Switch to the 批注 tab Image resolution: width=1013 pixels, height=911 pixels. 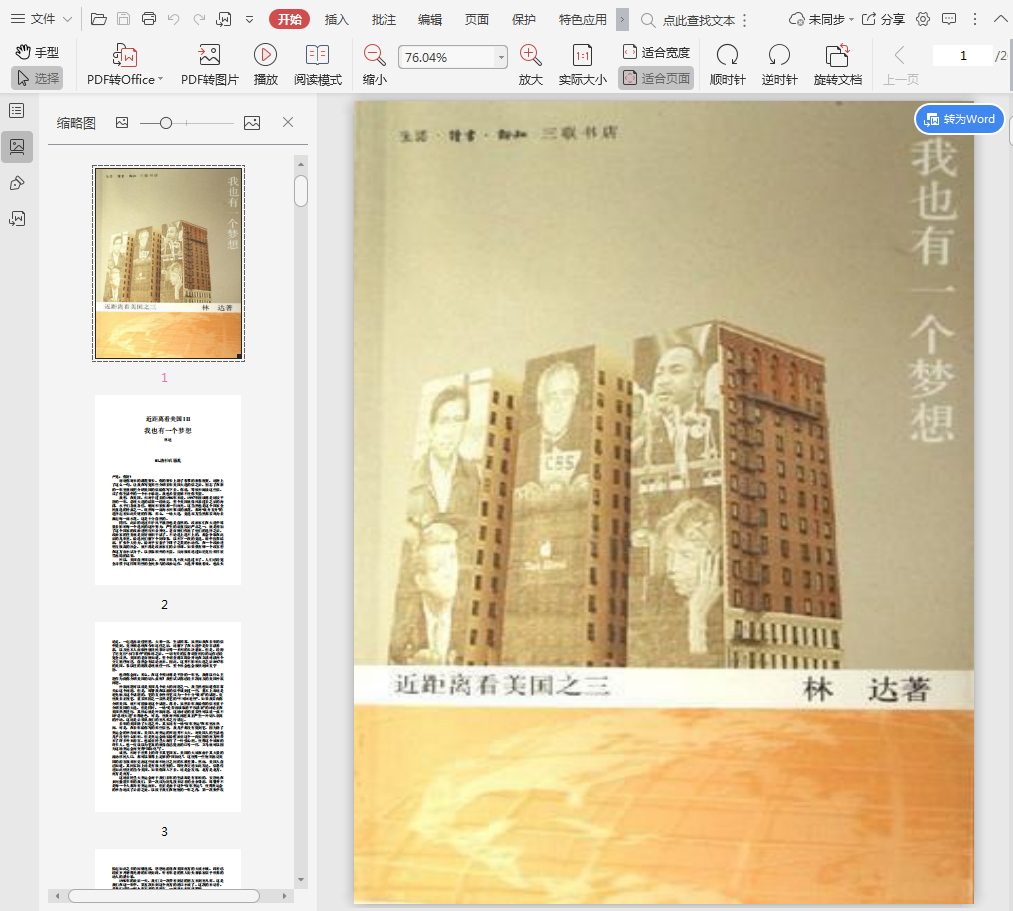click(x=384, y=19)
